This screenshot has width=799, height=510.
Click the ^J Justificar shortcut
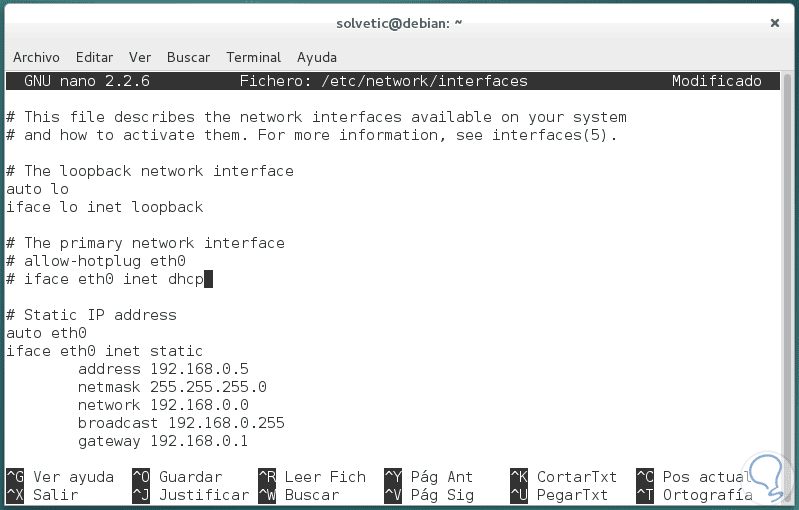pyautogui.click(x=190, y=495)
